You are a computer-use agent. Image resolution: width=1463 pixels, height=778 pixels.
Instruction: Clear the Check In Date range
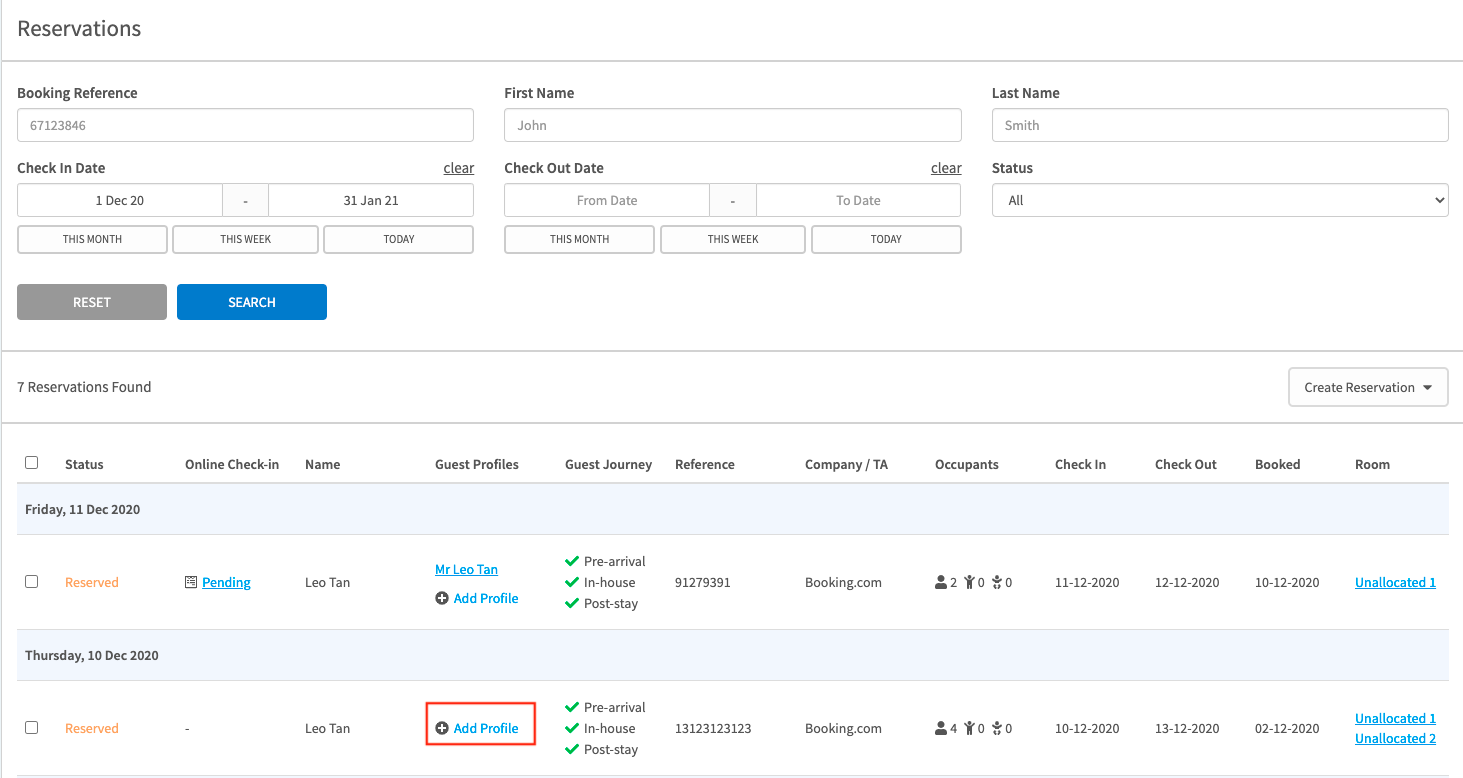[458, 168]
